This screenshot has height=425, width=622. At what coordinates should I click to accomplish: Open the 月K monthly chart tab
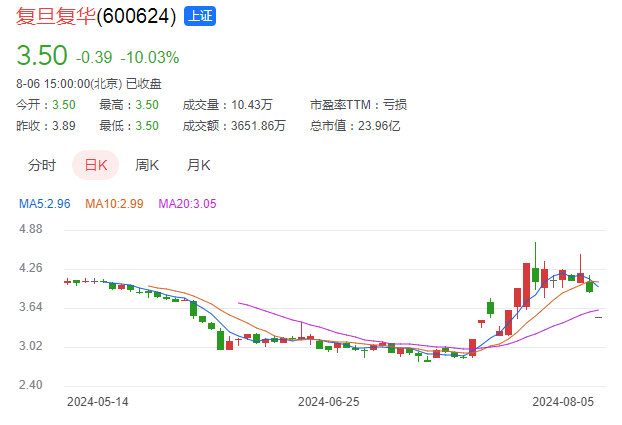point(198,165)
